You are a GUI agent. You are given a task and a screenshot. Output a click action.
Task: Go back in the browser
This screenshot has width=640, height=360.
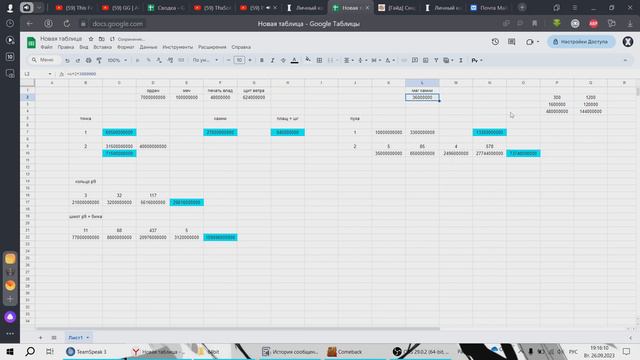pyautogui.click(x=29, y=24)
